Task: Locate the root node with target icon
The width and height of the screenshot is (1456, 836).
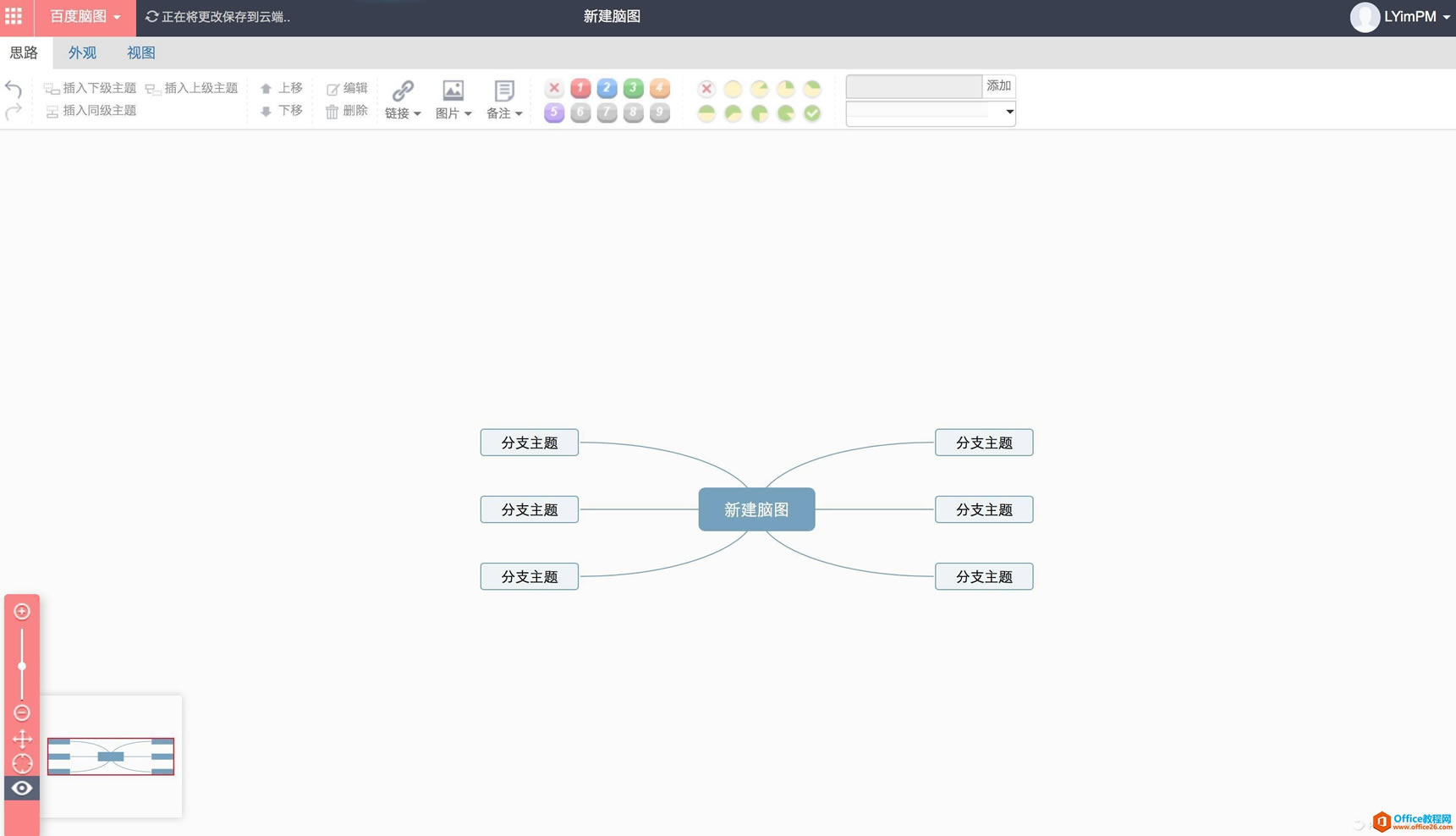Action: pos(22,763)
